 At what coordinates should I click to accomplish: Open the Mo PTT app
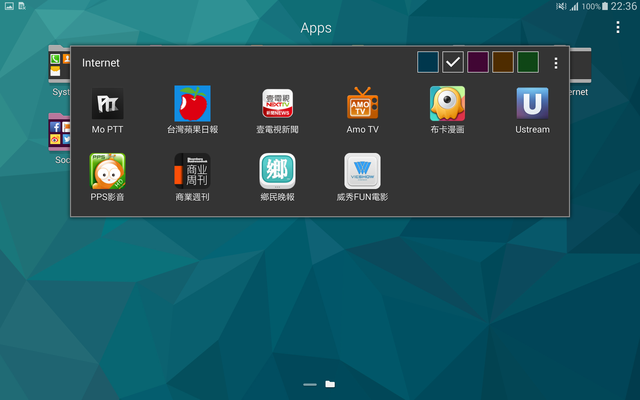(107, 104)
